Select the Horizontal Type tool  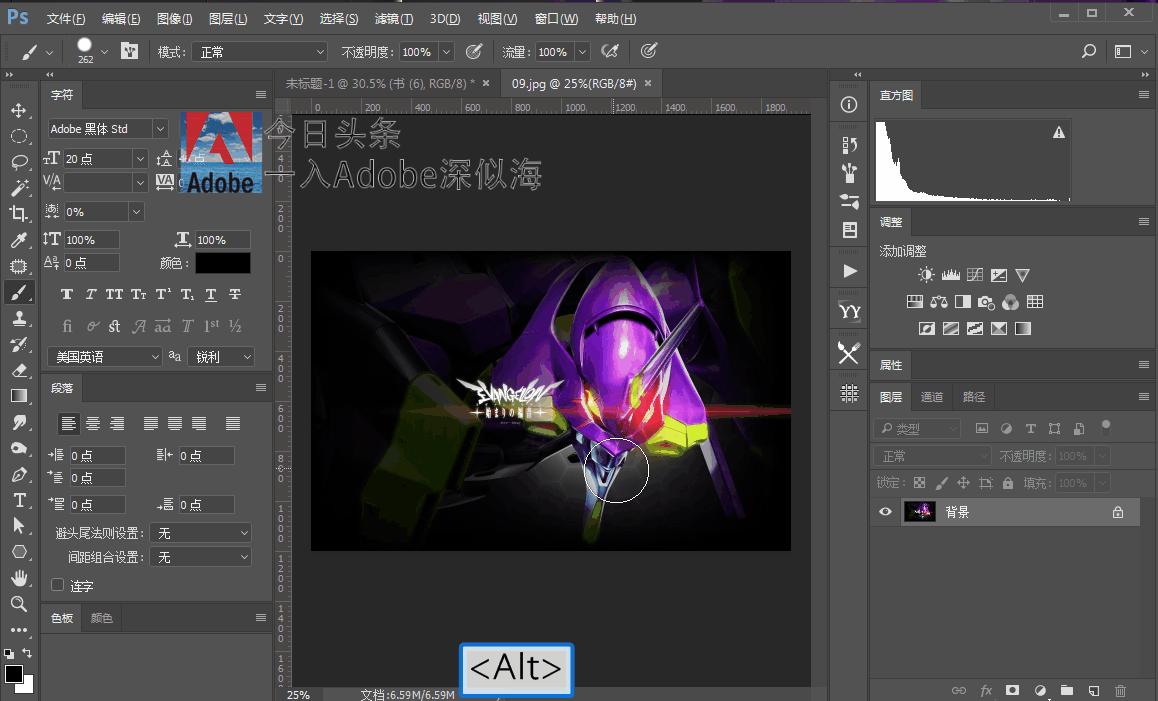(21, 500)
